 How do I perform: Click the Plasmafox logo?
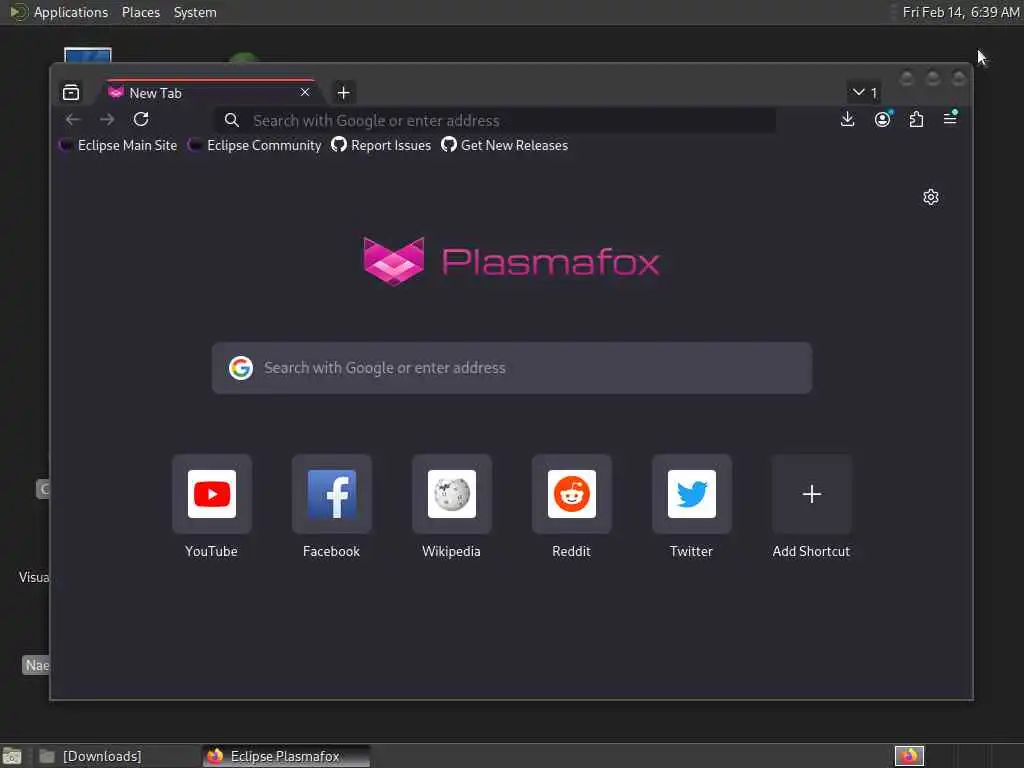tap(511, 262)
